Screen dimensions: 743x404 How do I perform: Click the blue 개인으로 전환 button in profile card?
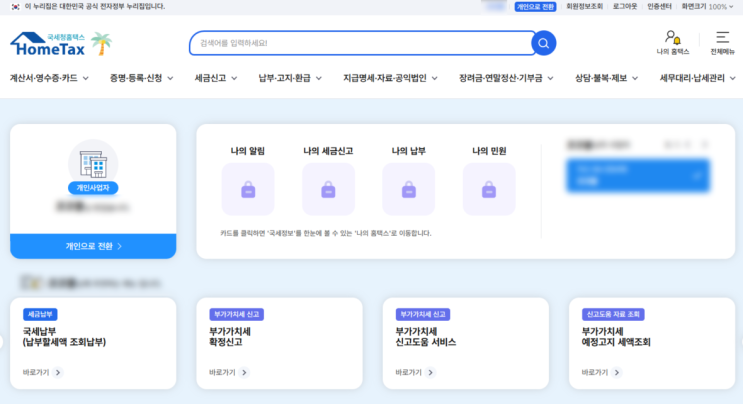point(93,246)
